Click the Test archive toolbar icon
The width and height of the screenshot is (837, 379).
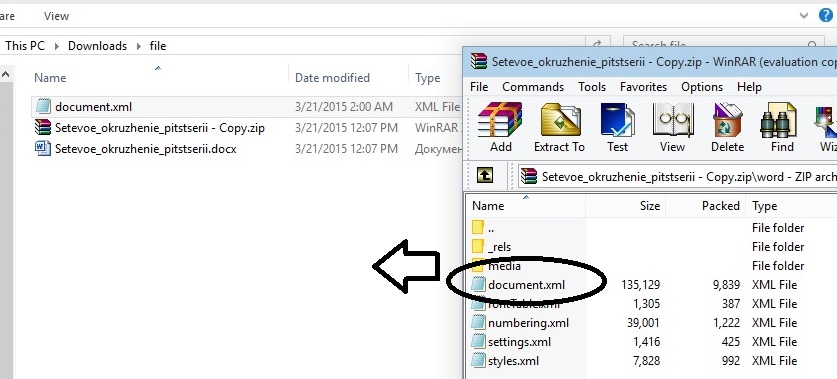coord(617,127)
